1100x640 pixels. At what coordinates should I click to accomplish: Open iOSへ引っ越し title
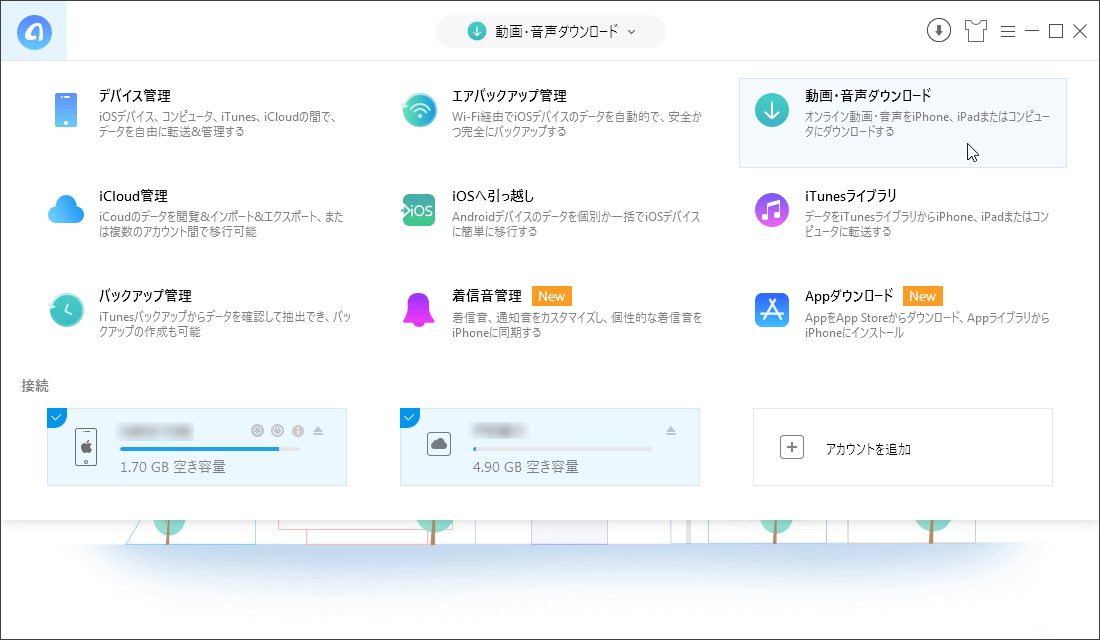tap(492, 196)
